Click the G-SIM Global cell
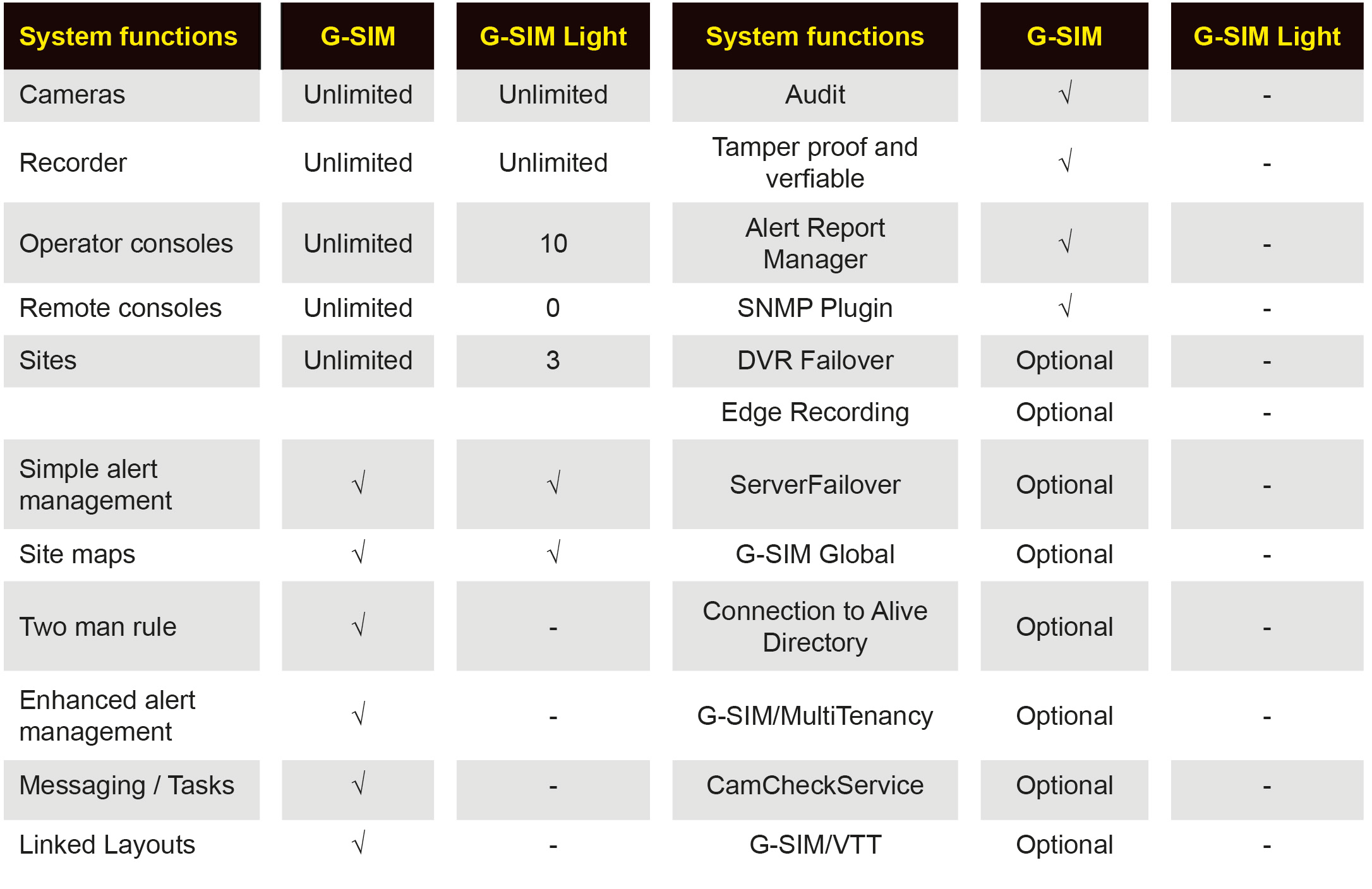1372x889 pixels. point(815,554)
